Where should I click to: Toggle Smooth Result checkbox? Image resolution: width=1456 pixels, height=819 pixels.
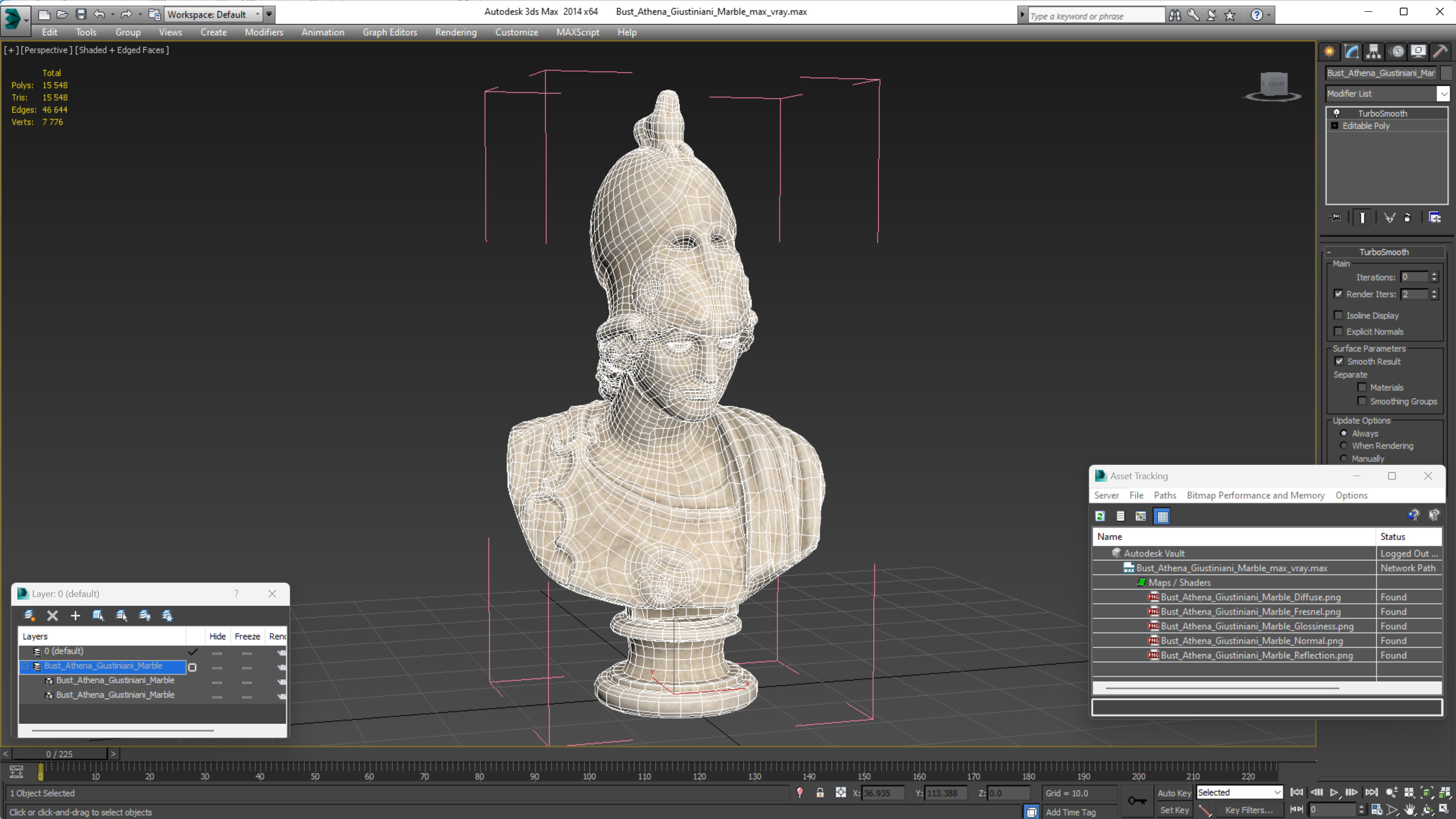1339,361
